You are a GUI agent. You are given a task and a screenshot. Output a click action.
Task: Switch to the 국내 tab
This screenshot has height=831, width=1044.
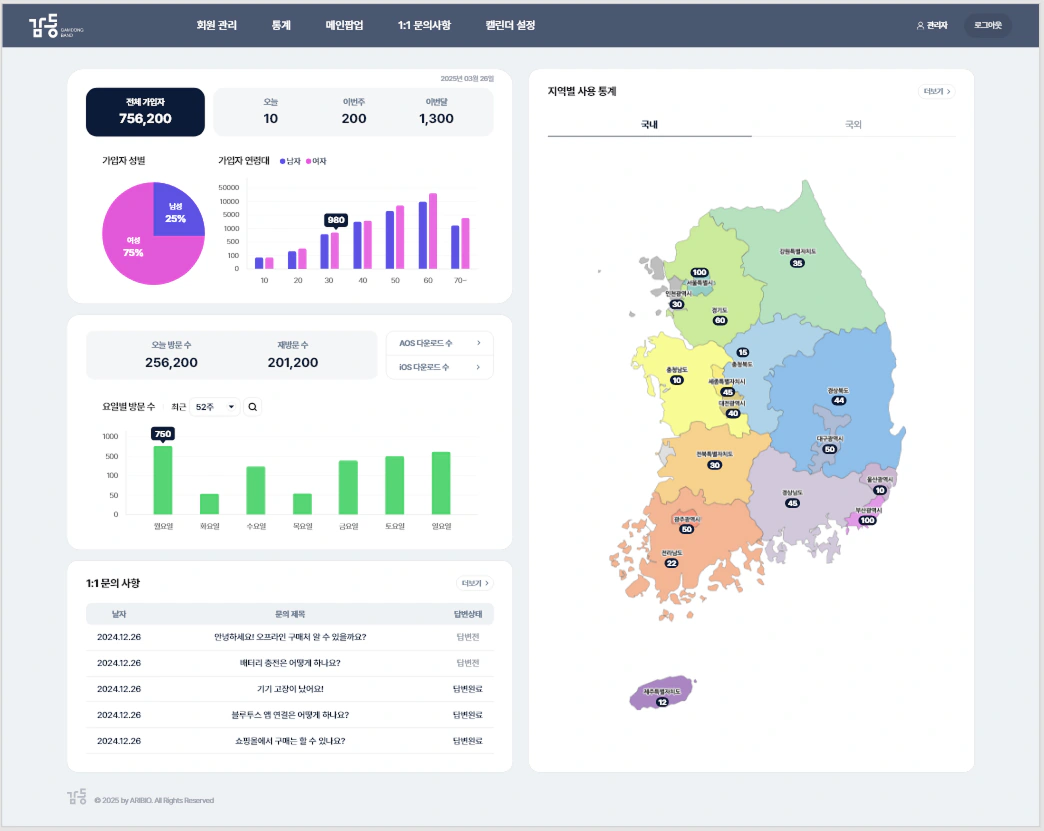click(649, 125)
